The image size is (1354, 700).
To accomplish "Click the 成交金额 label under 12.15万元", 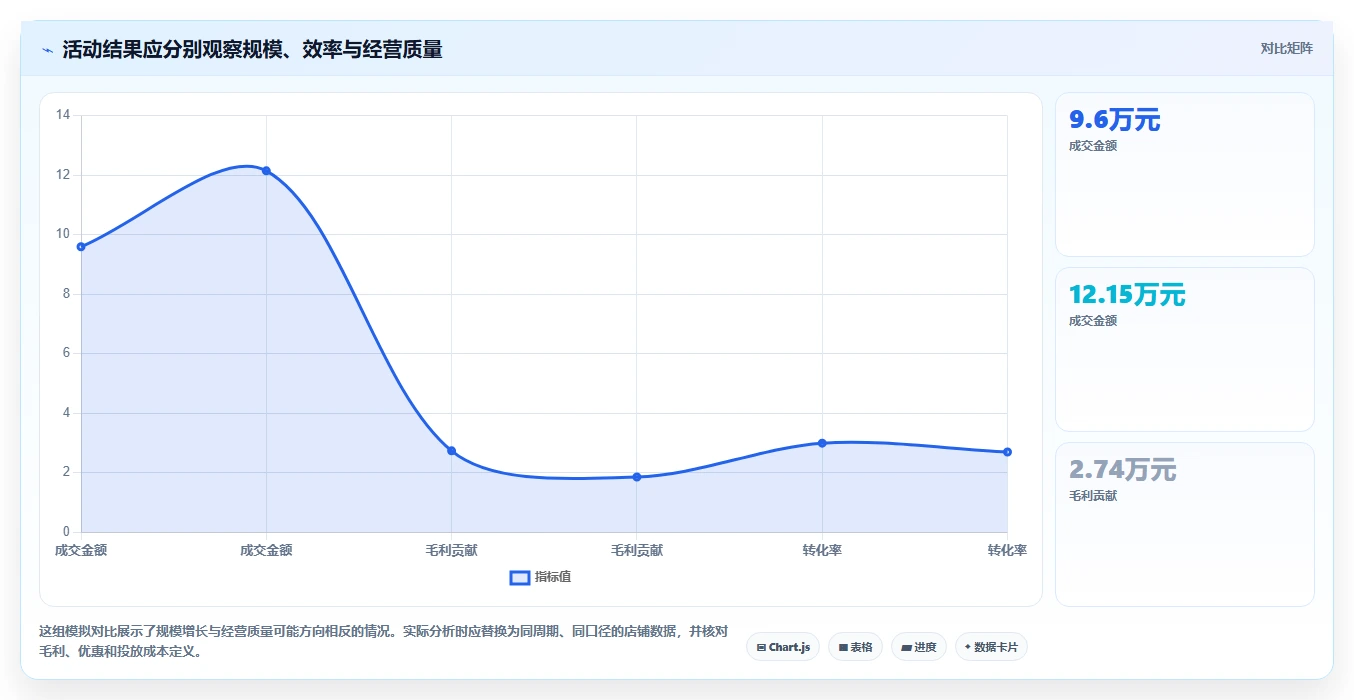I will coord(1092,321).
